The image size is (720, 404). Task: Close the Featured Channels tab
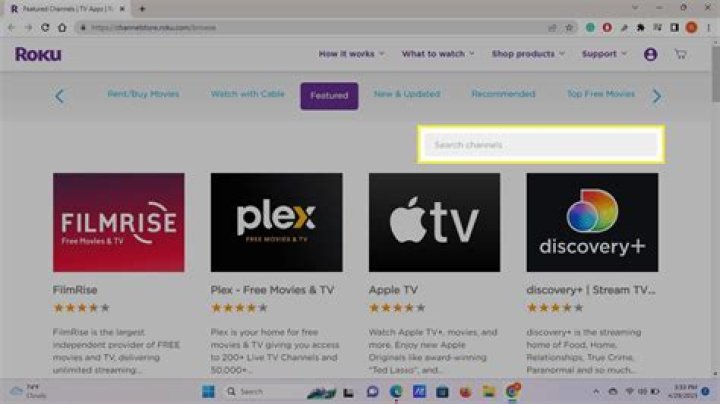[122, 9]
